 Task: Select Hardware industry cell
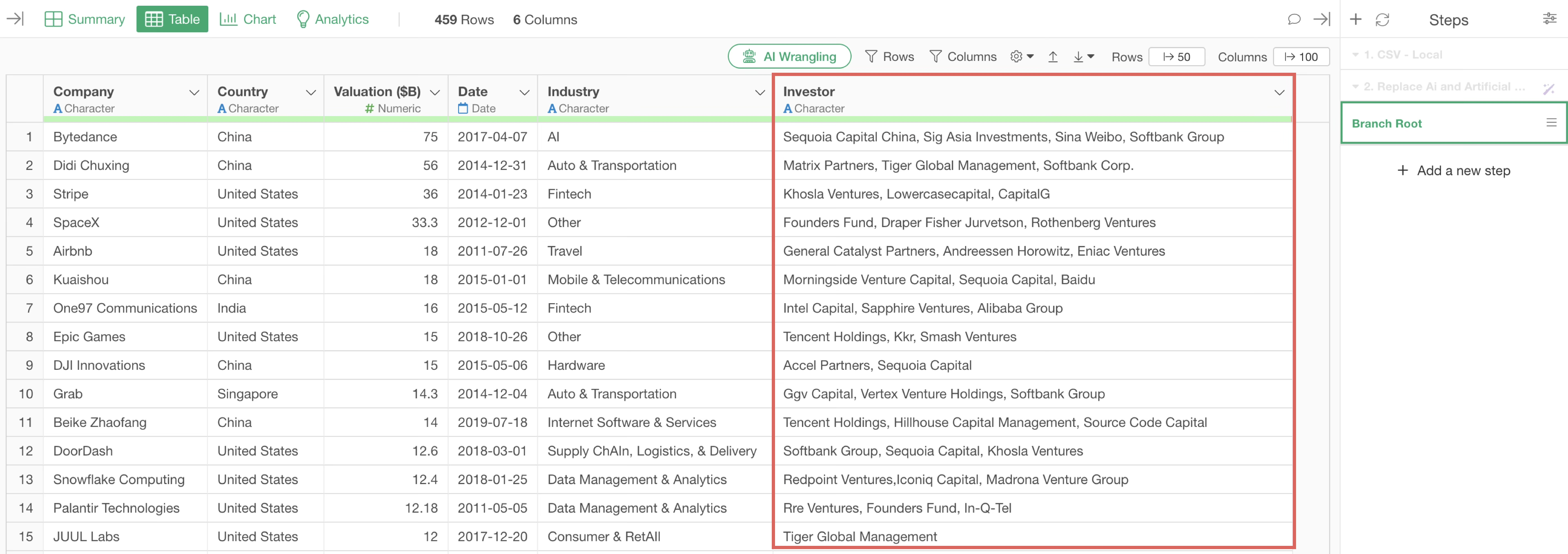pos(654,366)
